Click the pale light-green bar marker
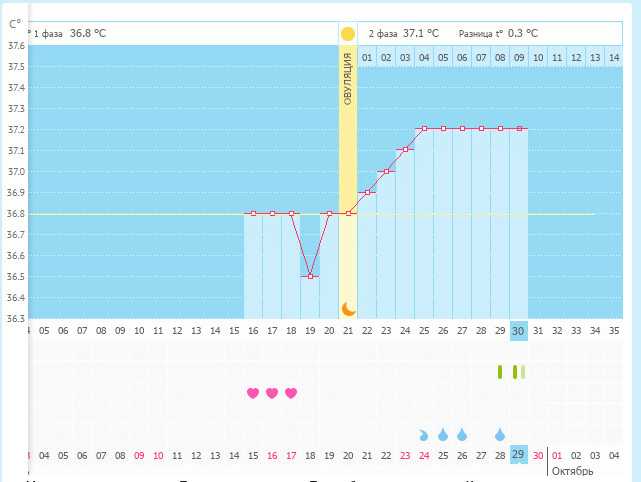641x482 pixels. tap(523, 372)
